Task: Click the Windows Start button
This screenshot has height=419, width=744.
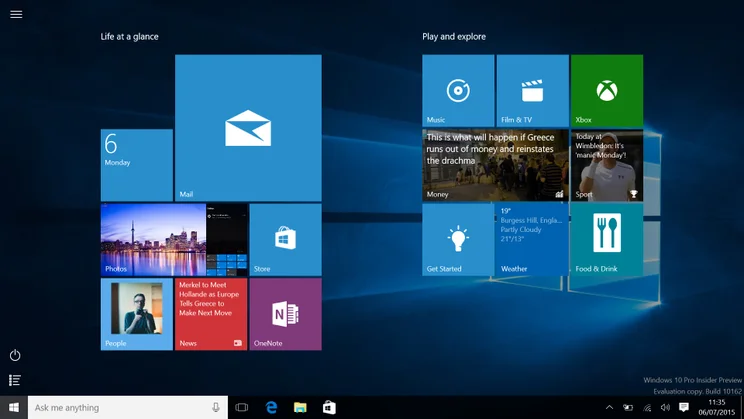Action: [x=14, y=408]
